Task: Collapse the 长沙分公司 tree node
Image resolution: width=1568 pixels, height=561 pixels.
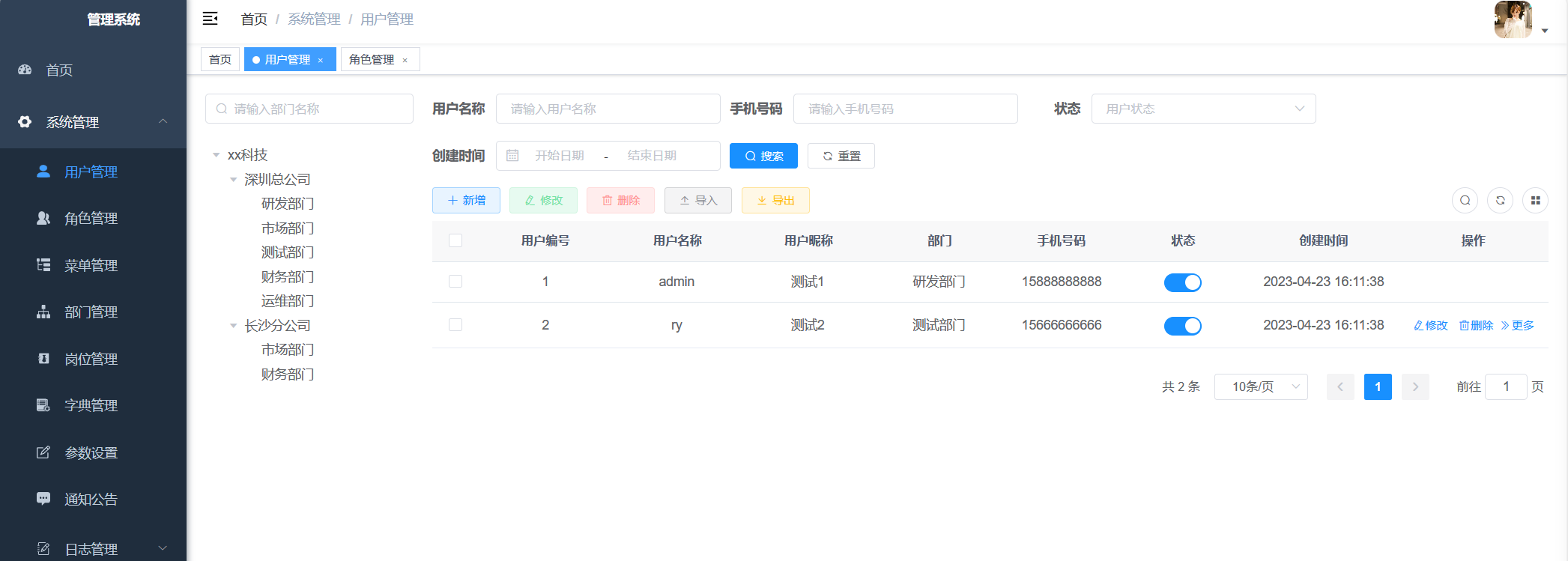Action: 233,326
